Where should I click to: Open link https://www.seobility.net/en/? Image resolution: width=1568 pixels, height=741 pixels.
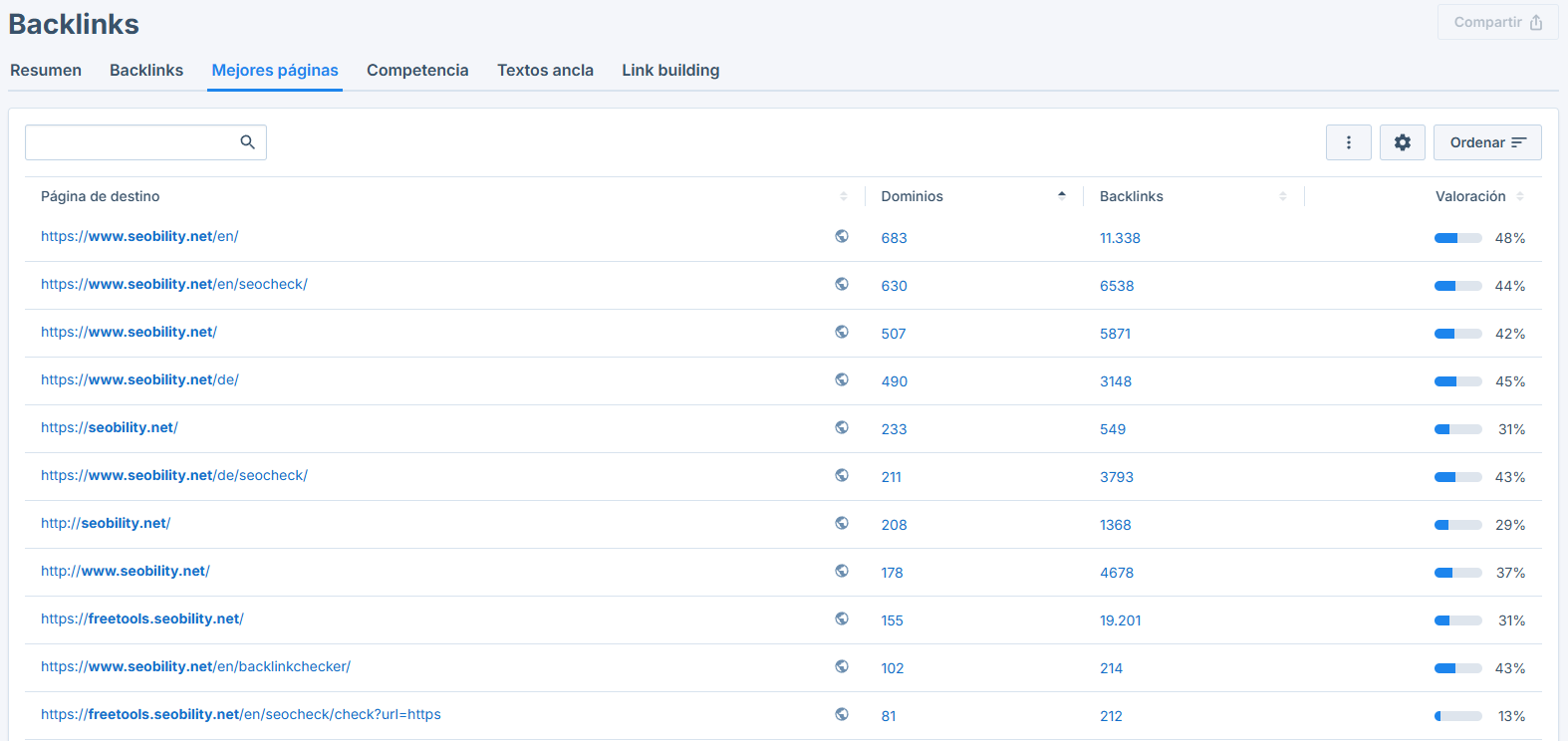(x=139, y=236)
